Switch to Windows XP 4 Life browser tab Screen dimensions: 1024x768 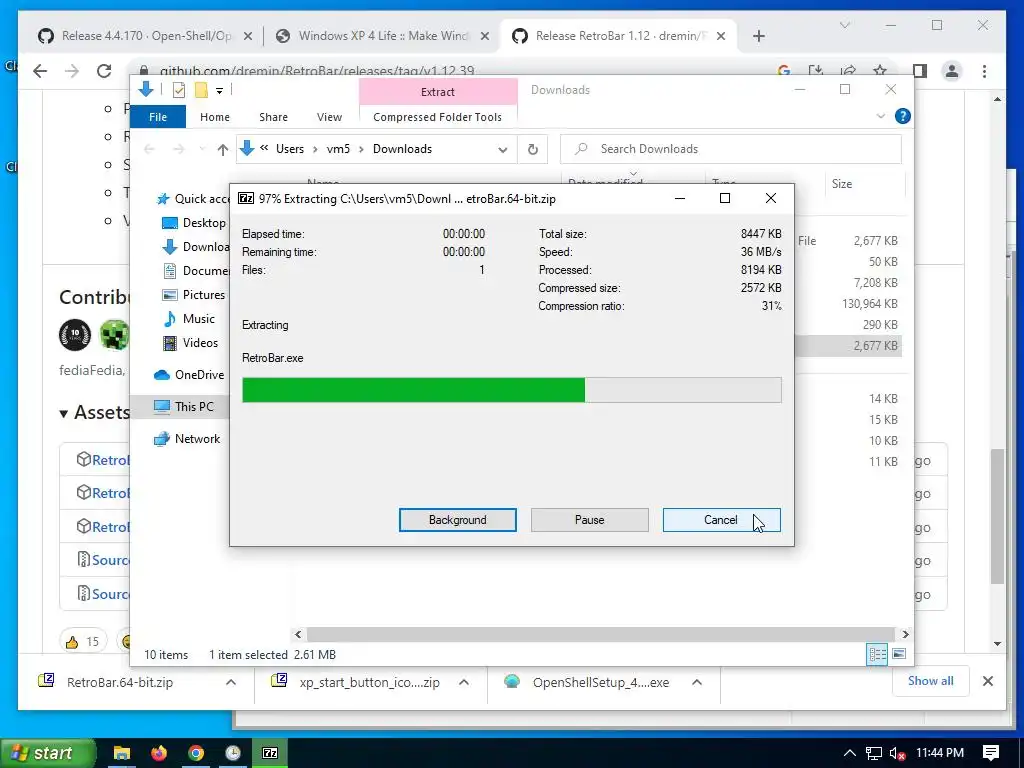[x=383, y=36]
